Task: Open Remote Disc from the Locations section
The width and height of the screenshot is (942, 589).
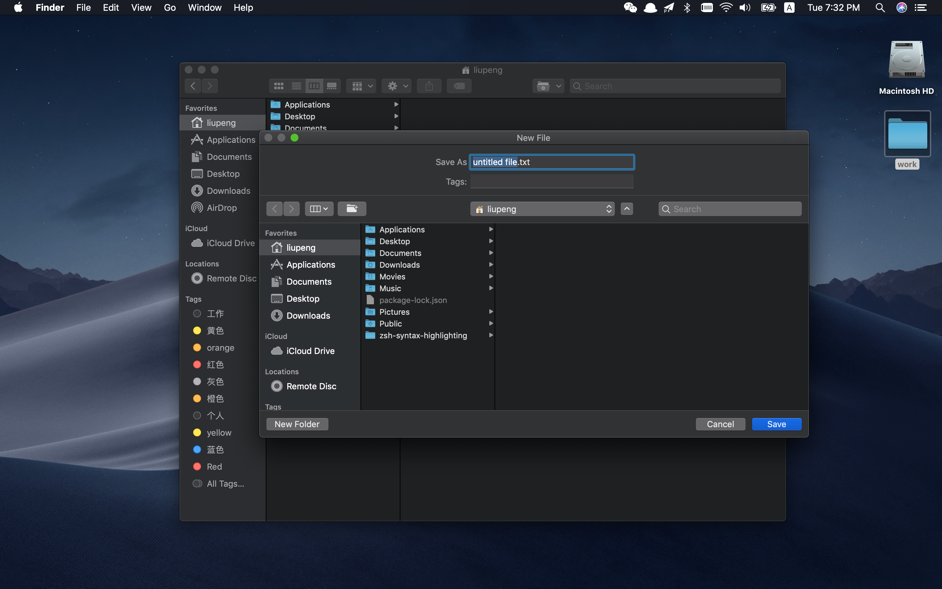Action: [309, 386]
